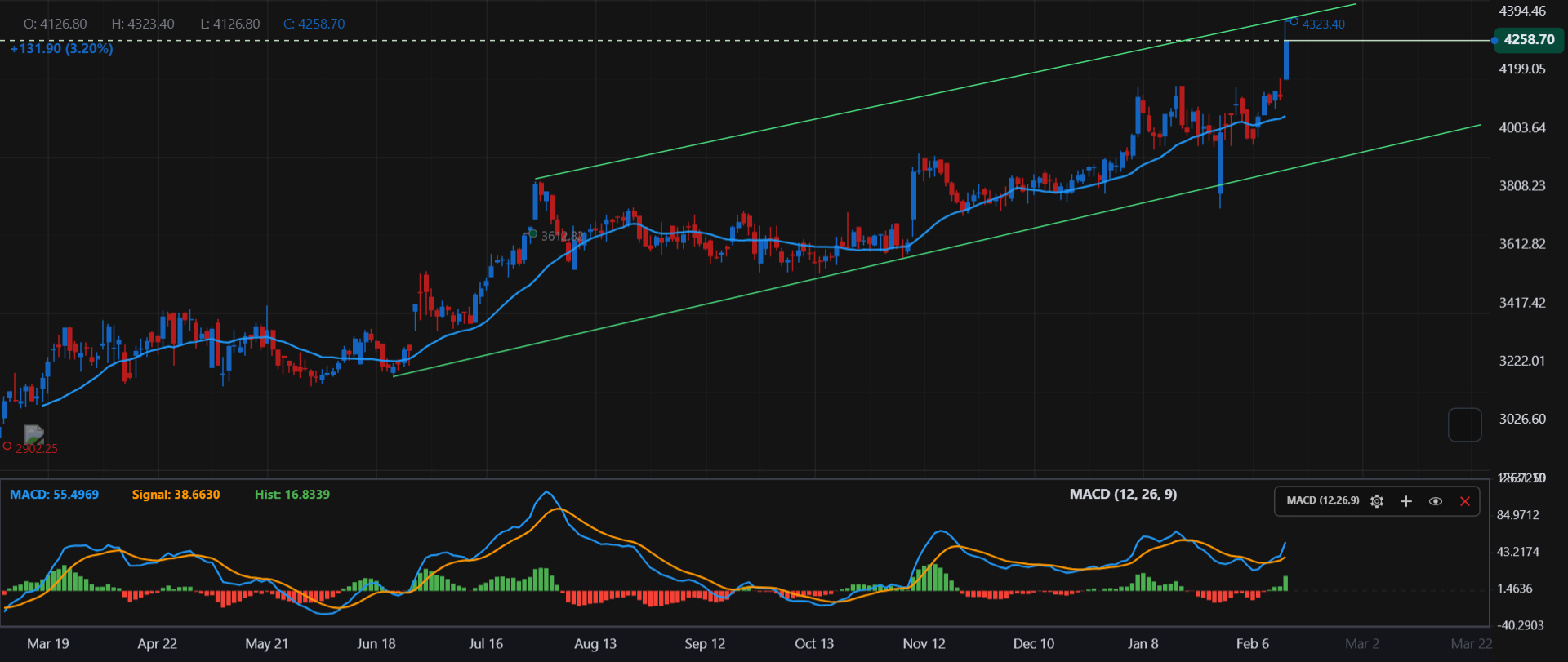Click the Low value L: 4126.80
This screenshot has width=1568, height=662.
tap(230, 24)
